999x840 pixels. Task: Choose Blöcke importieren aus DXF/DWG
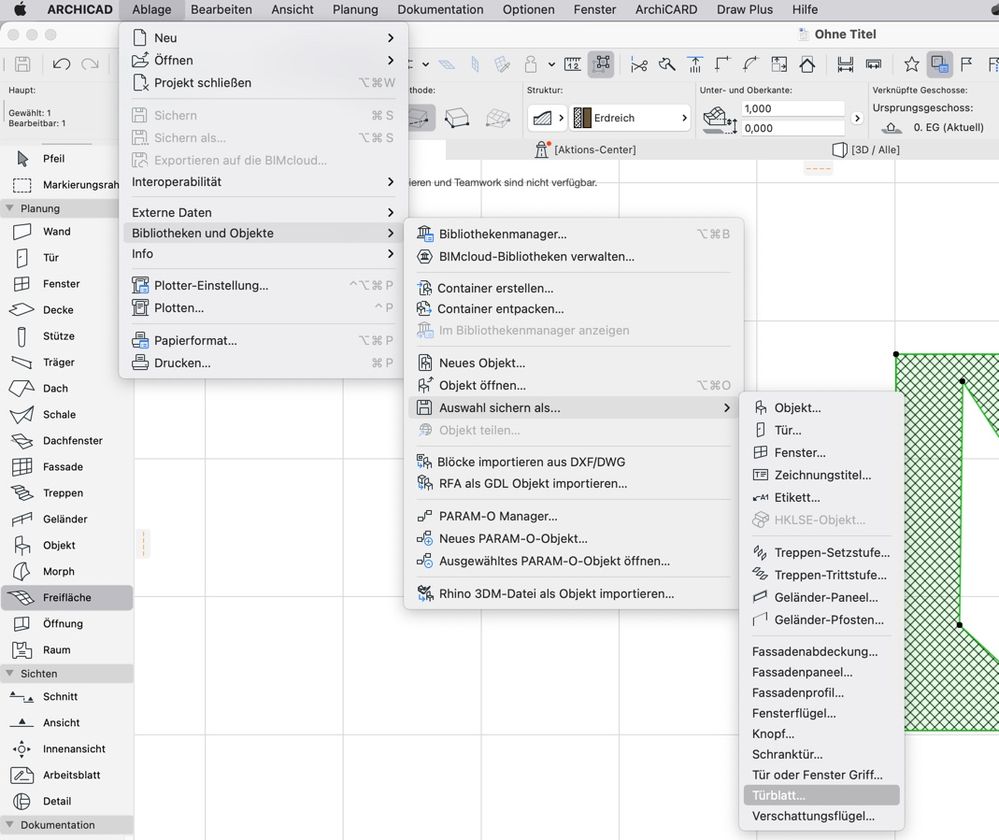[573, 461]
